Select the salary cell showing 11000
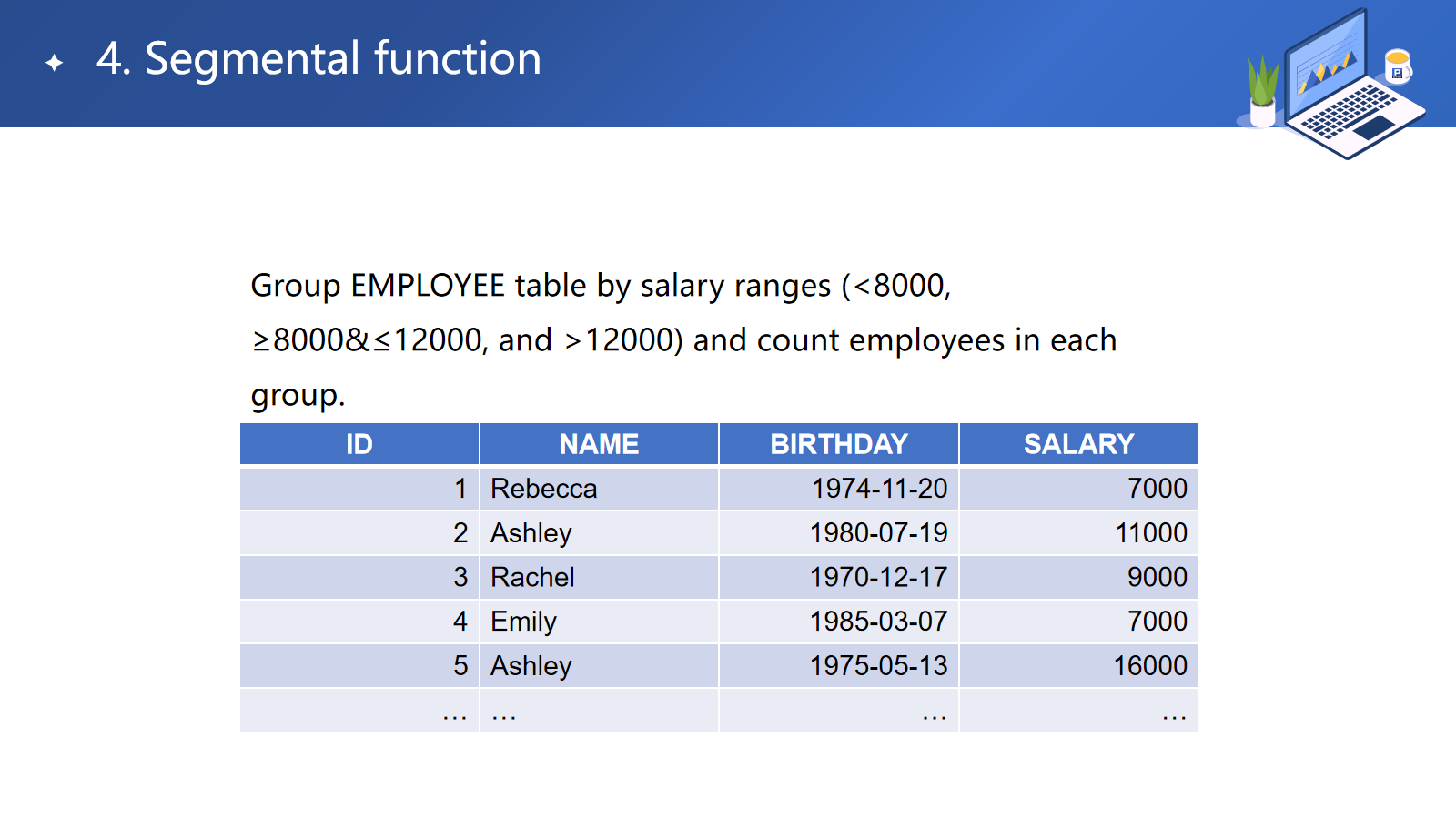The width and height of the screenshot is (1456, 819). [x=1151, y=533]
